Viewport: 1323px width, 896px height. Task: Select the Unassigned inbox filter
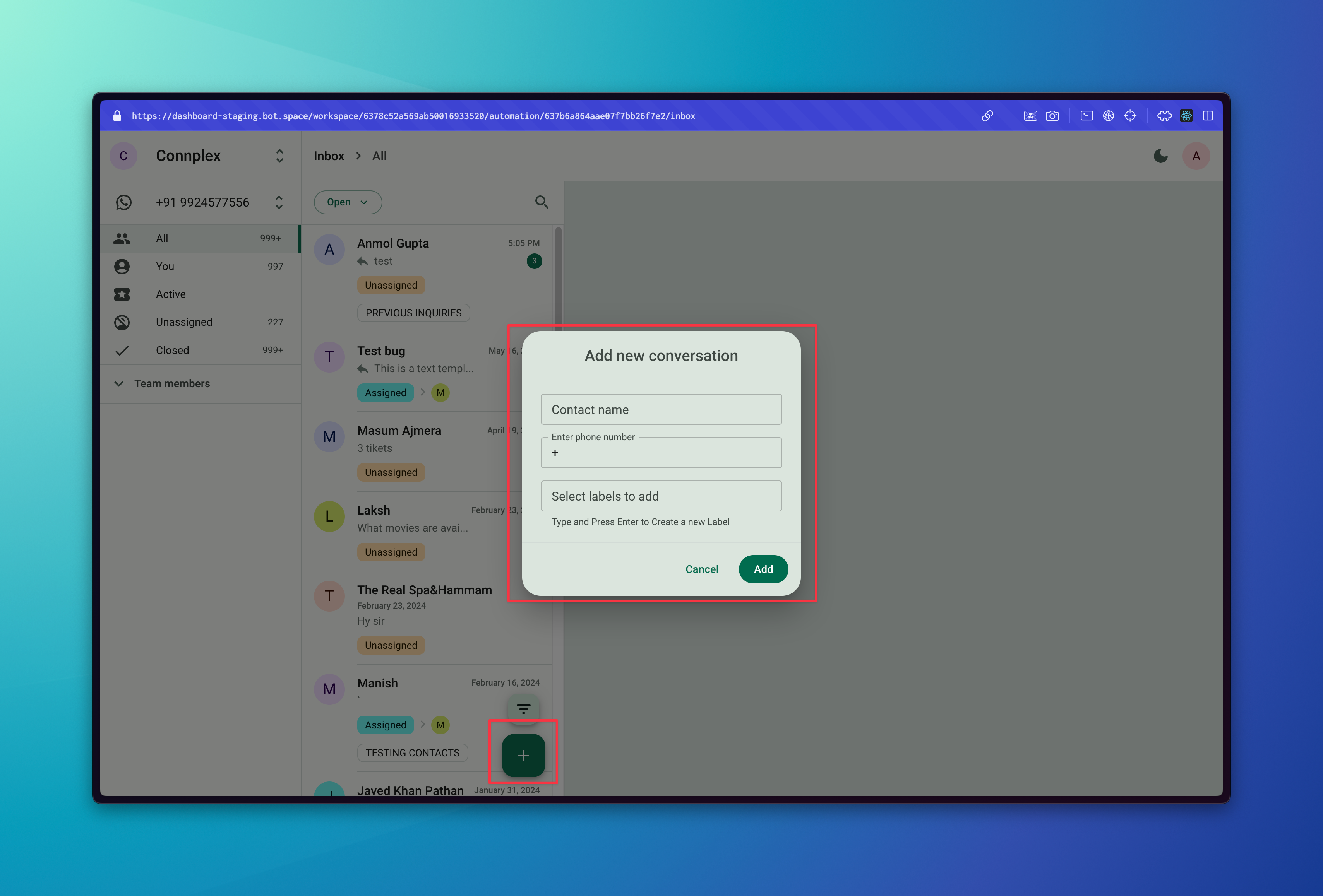tap(184, 322)
